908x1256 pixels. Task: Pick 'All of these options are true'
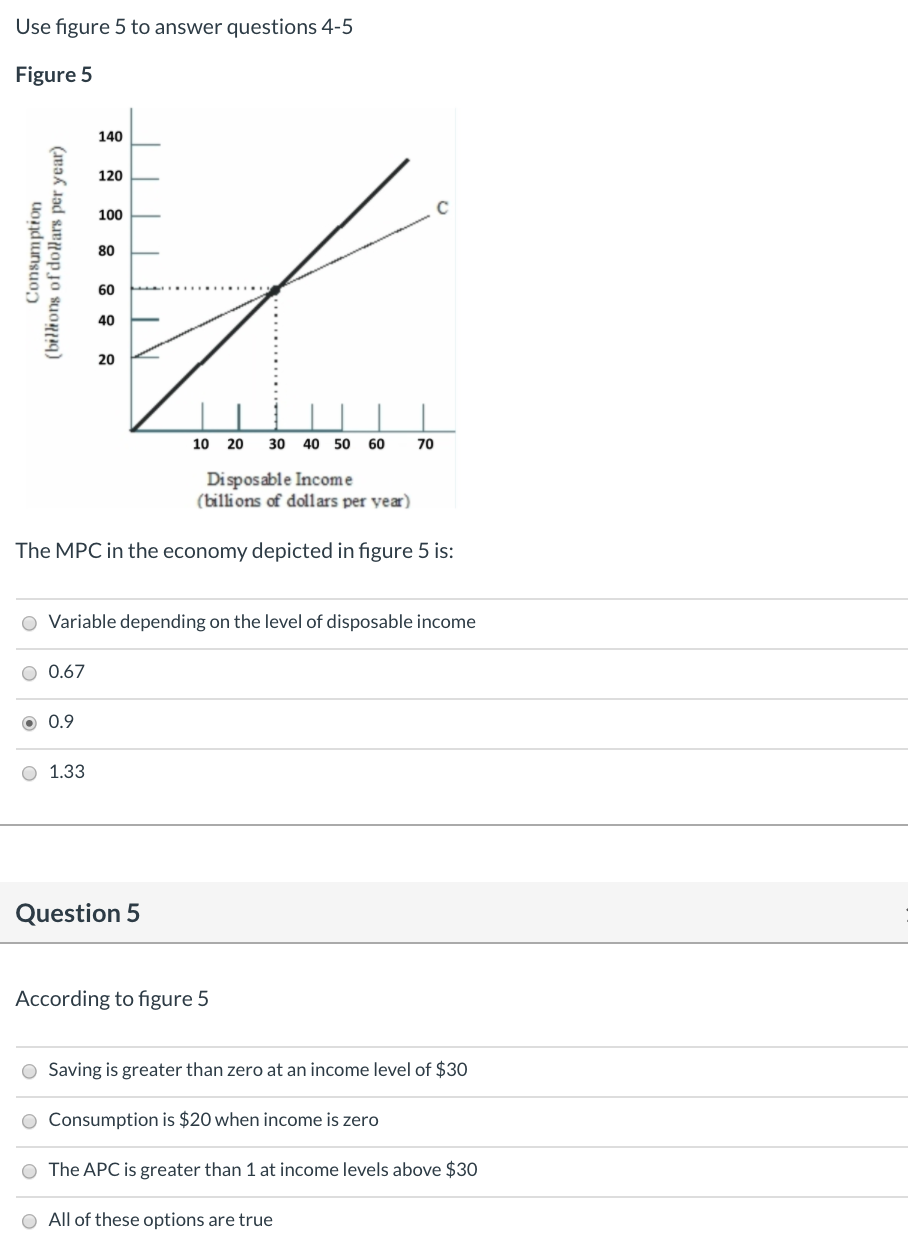pos(30,1219)
